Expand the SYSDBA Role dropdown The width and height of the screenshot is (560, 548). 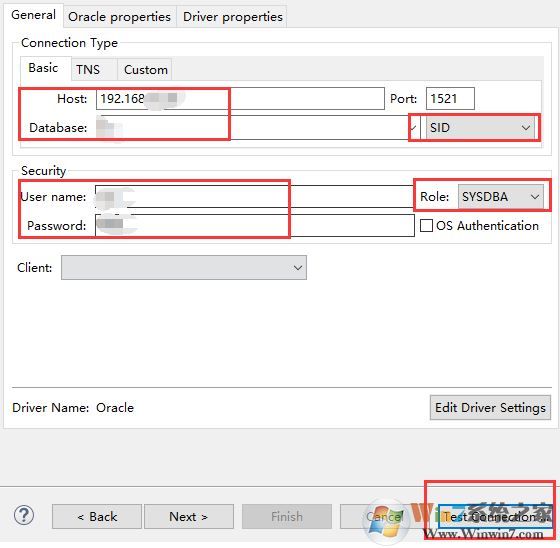pyautogui.click(x=501, y=196)
